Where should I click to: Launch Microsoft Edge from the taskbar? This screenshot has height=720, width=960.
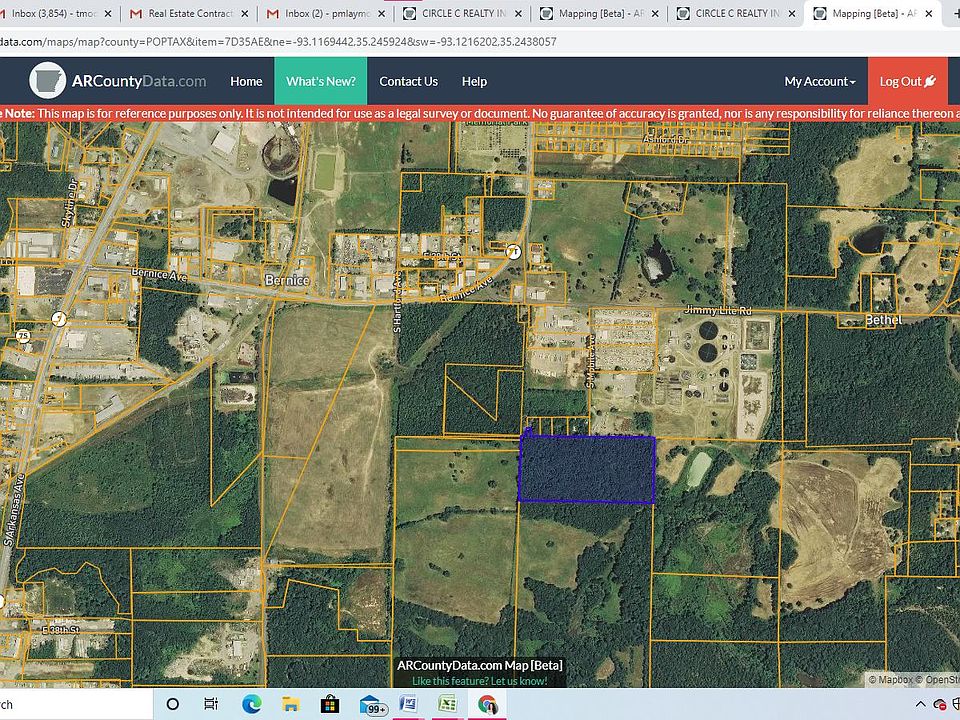click(251, 704)
